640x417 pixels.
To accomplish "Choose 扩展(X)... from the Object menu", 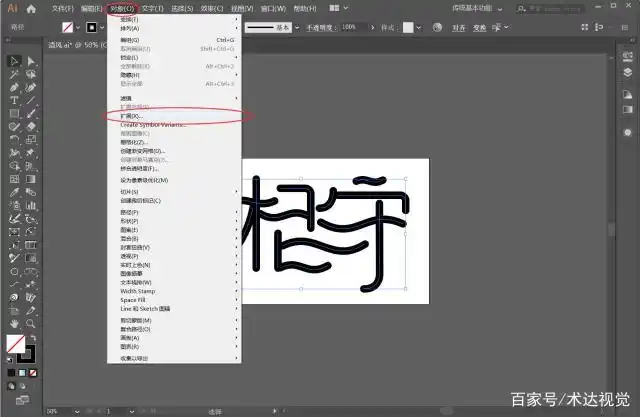I will tap(174, 116).
